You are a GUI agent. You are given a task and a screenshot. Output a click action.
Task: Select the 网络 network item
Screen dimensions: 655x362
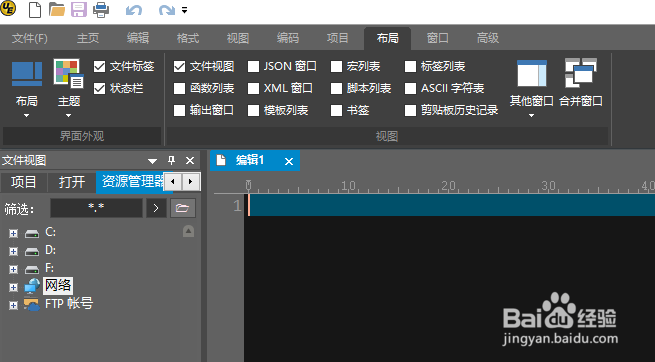(58, 286)
